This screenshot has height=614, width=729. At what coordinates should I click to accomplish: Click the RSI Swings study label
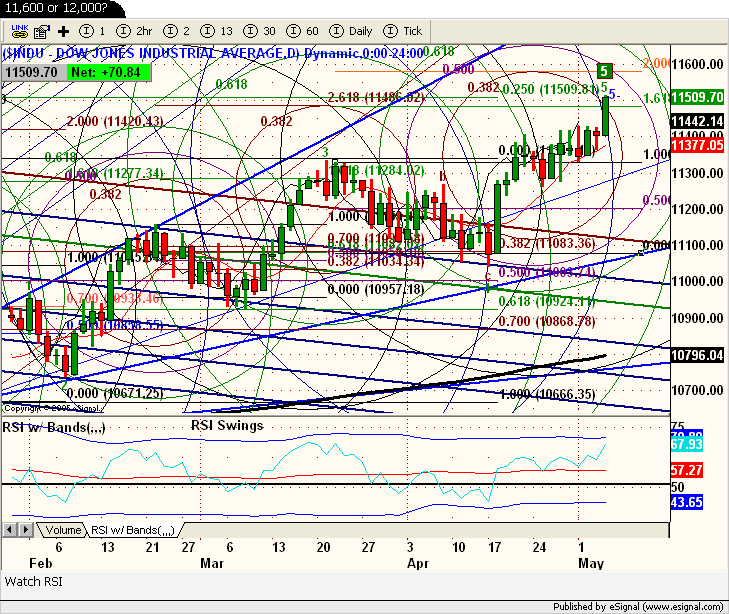227,426
